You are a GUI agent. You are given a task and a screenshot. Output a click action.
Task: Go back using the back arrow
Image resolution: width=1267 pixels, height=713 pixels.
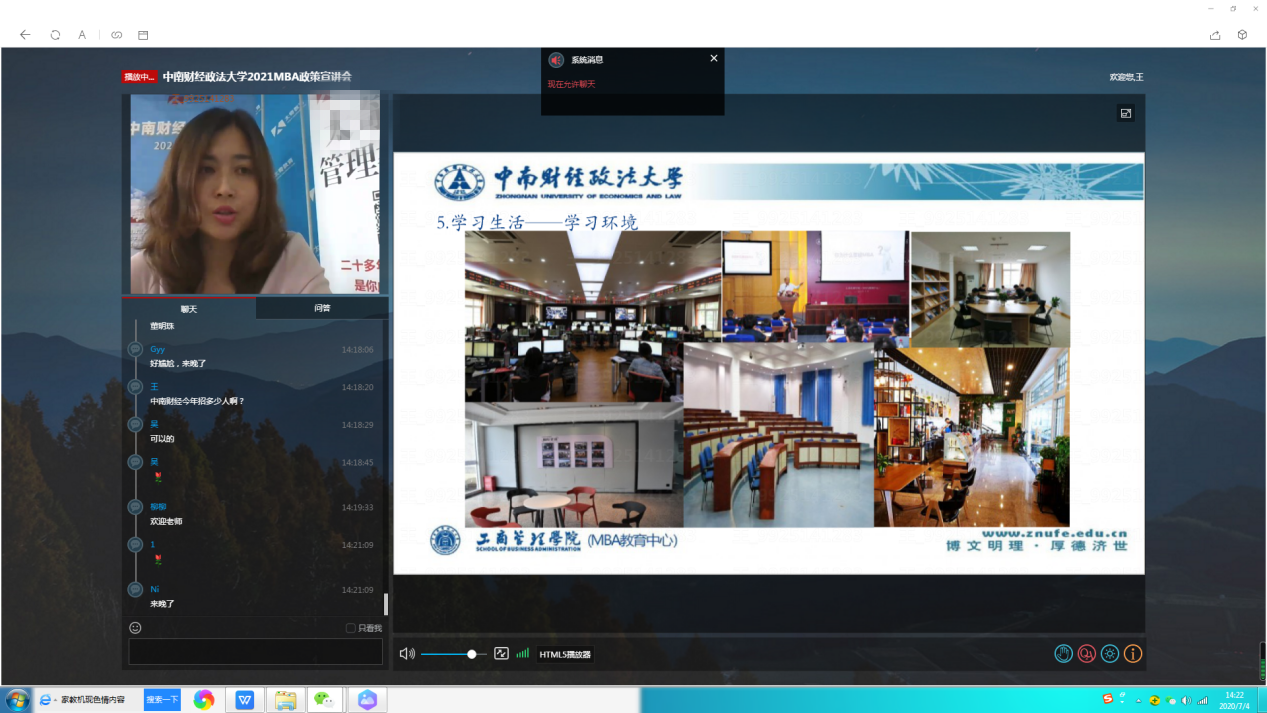click(x=25, y=35)
